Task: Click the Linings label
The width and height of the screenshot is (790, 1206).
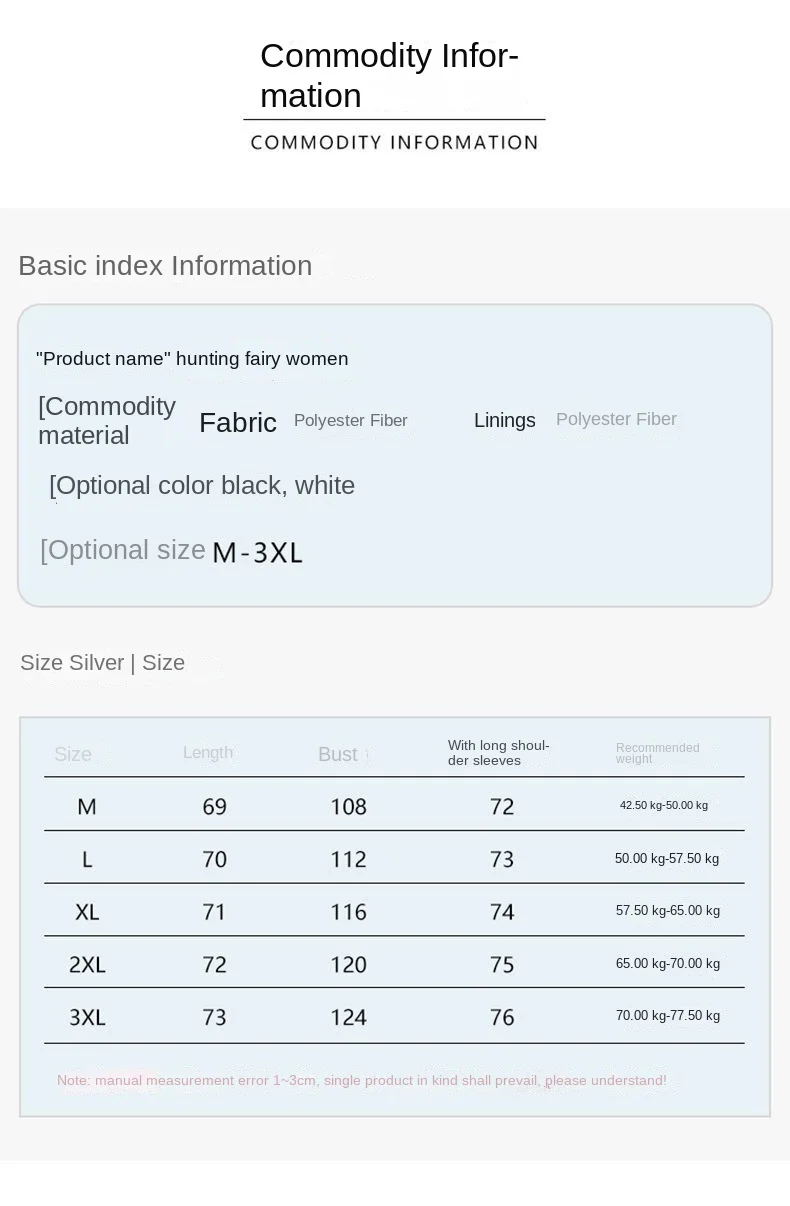Action: click(505, 420)
